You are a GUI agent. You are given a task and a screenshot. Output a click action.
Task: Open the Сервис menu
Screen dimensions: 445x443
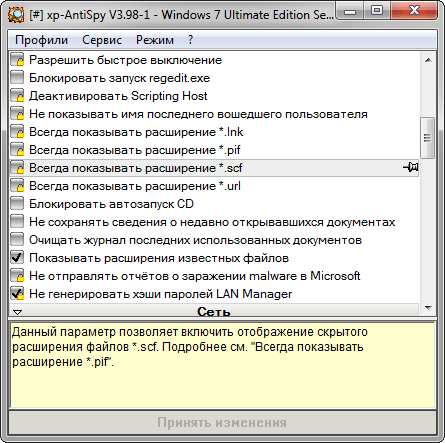point(102,40)
